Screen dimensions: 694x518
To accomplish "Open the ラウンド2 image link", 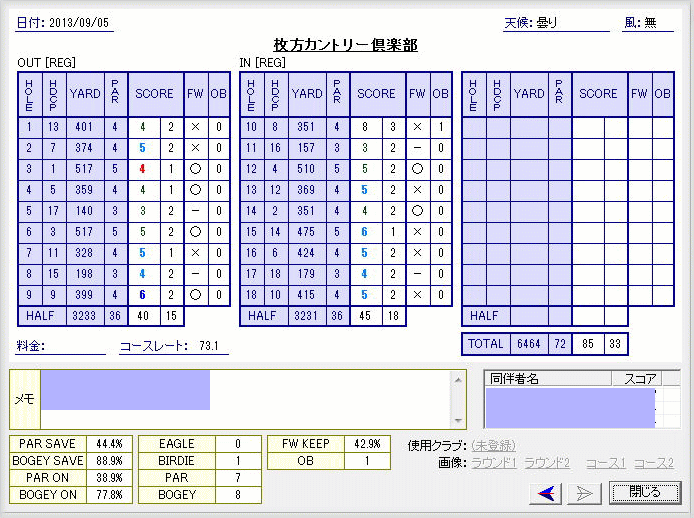I will pyautogui.click(x=547, y=463).
